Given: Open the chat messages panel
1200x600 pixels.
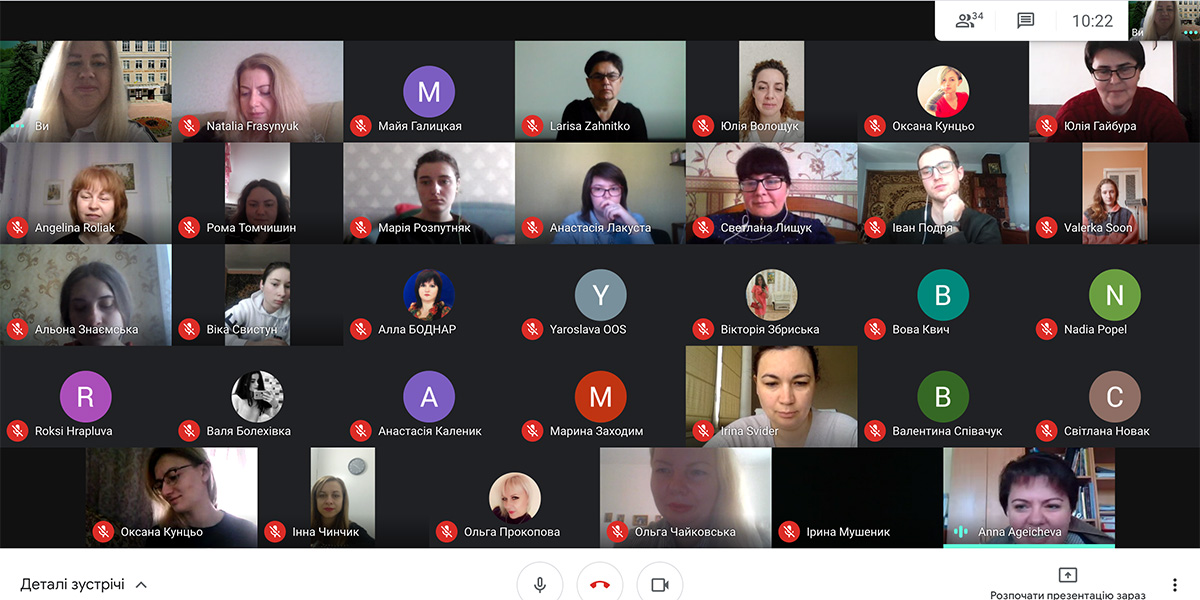Looking at the screenshot, I should [x=1025, y=20].
